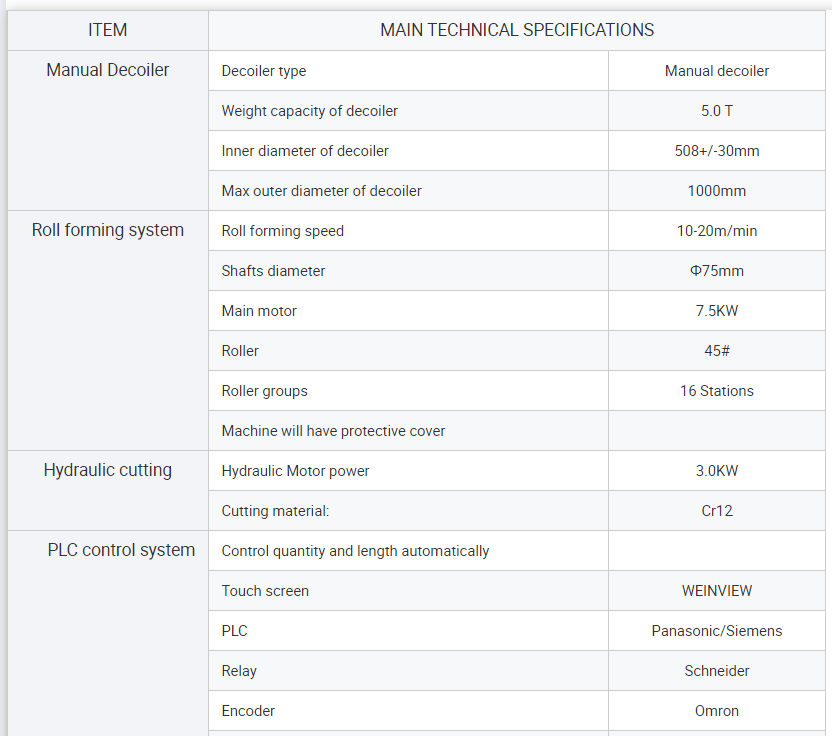Click the Panasonic/Siemens PLC value
The height and width of the screenshot is (736, 832).
(716, 631)
